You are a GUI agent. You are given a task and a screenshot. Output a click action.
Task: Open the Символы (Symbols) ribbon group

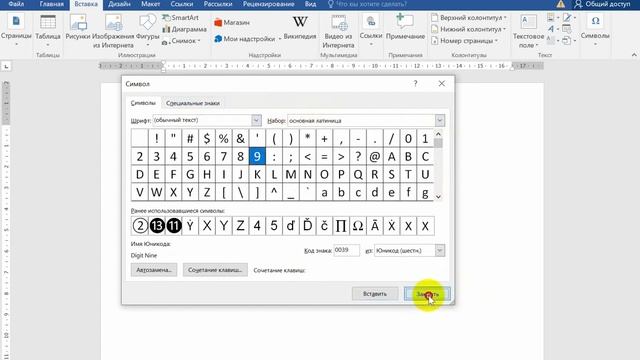595,29
